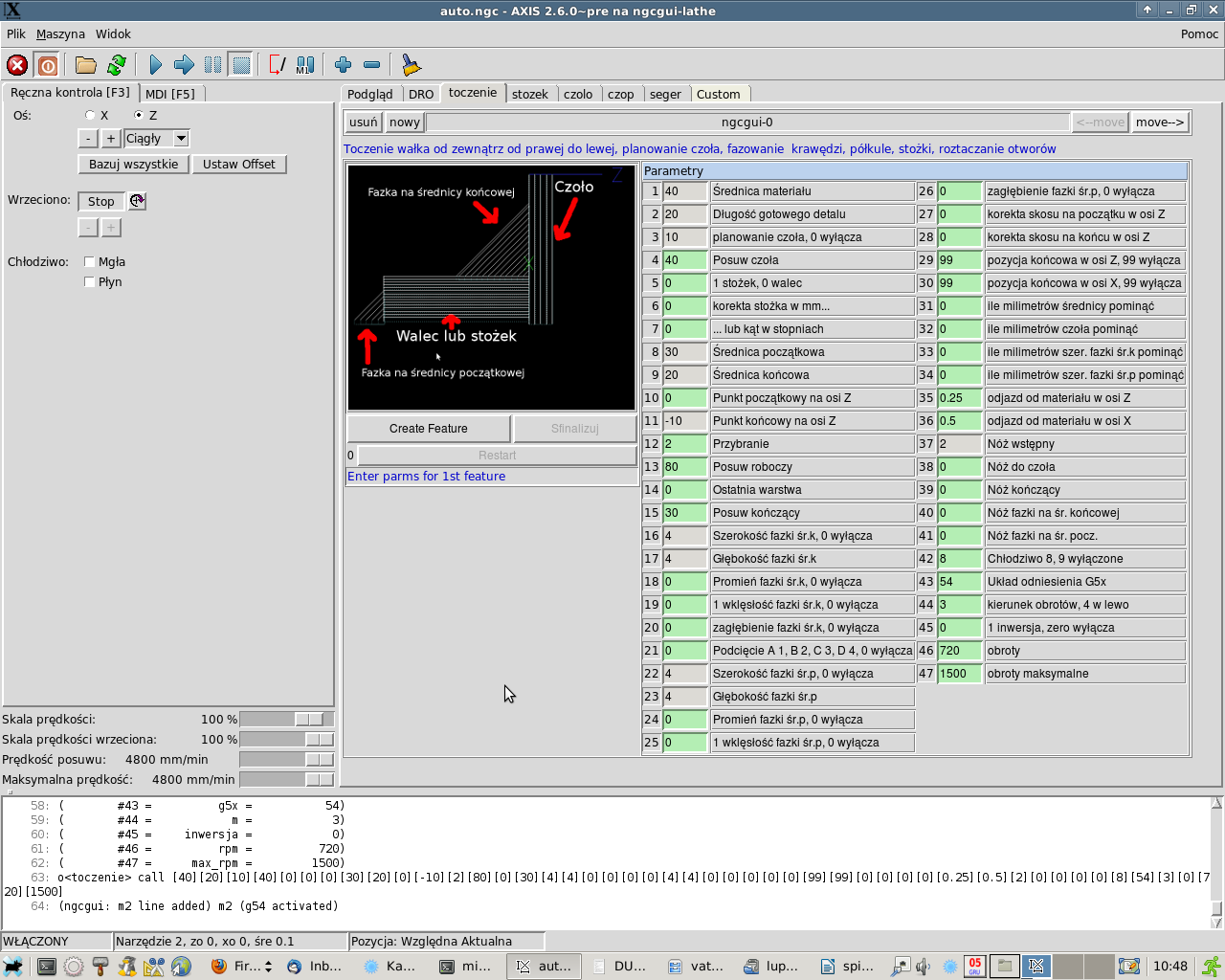Click the nowy button
This screenshot has width=1225, height=980.
(x=405, y=122)
